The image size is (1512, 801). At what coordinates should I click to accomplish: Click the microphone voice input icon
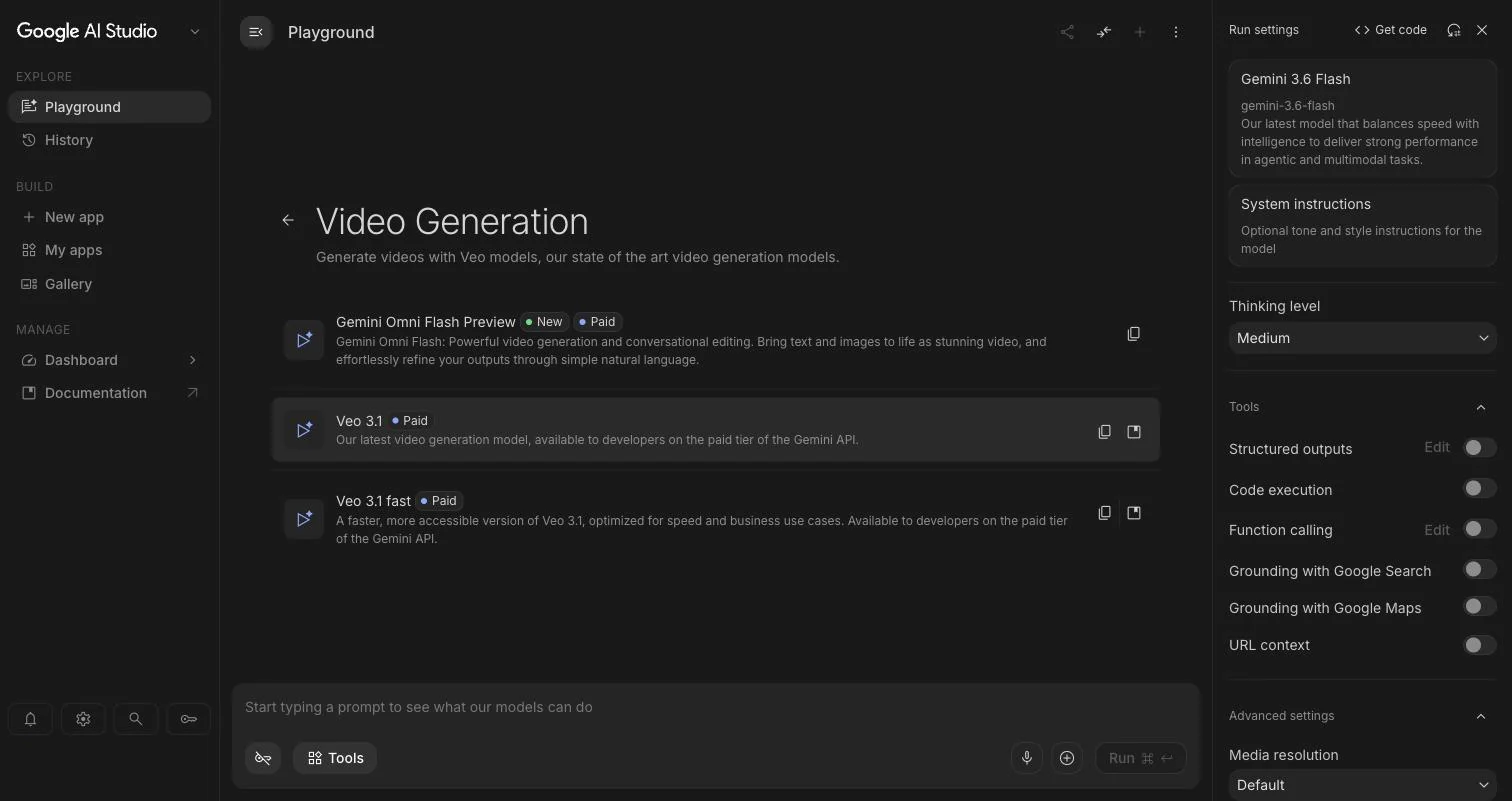coord(1026,758)
